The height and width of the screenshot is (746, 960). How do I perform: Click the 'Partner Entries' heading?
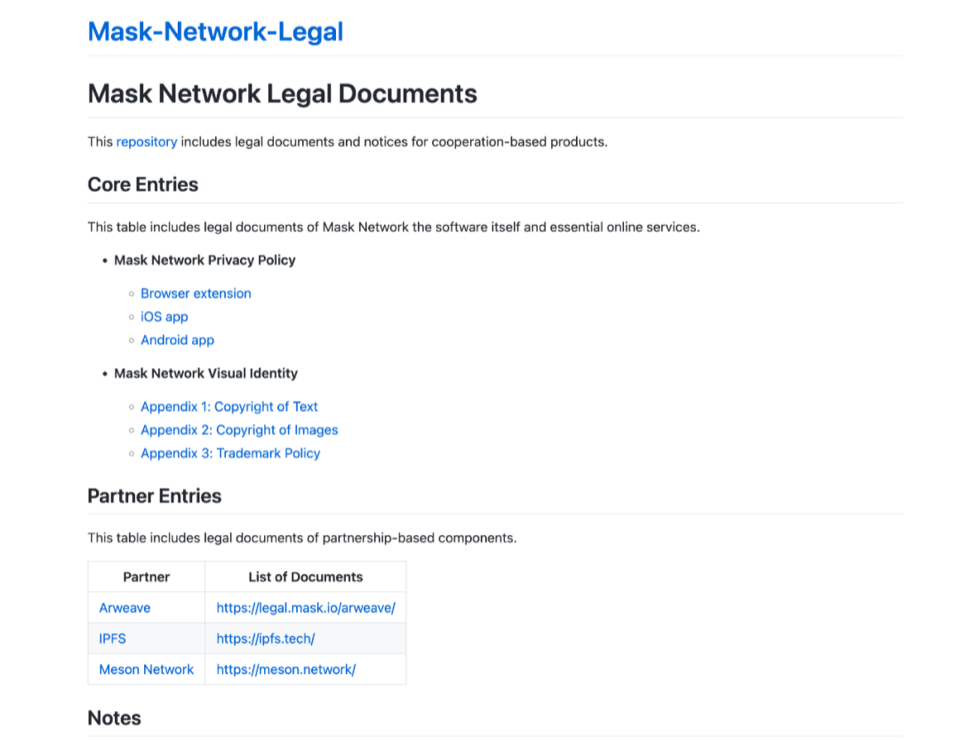click(x=154, y=495)
